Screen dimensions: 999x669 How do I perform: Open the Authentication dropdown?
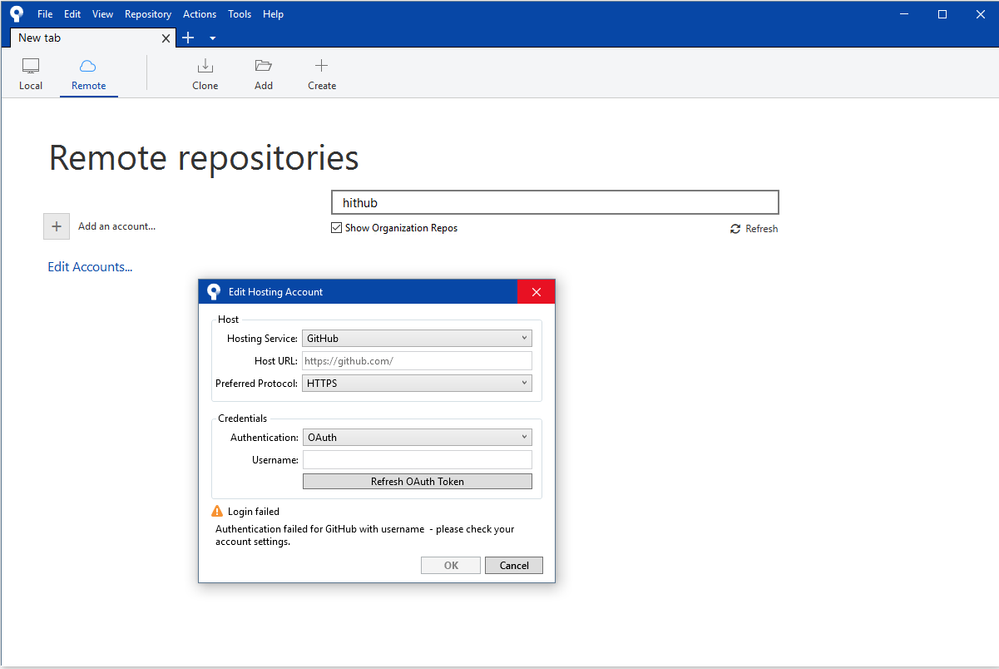(416, 437)
